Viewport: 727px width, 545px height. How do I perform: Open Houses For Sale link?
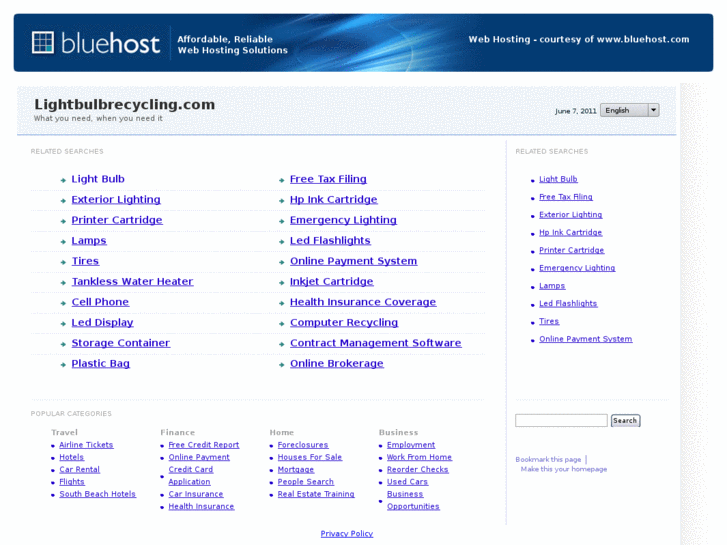310,457
